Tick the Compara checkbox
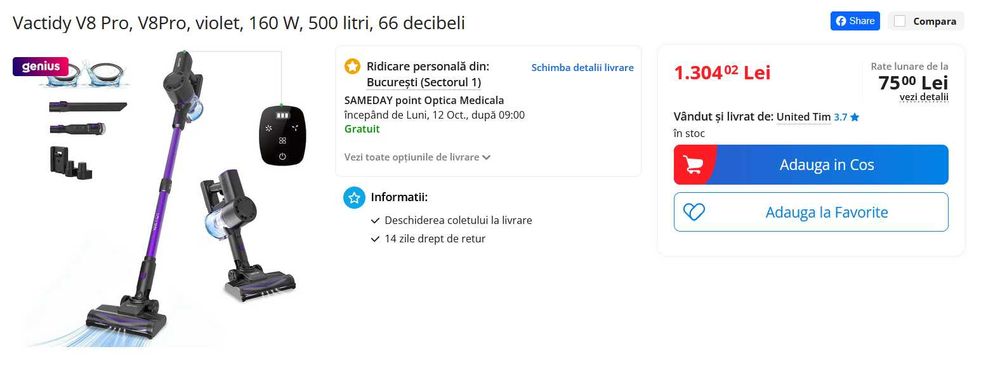 899,21
